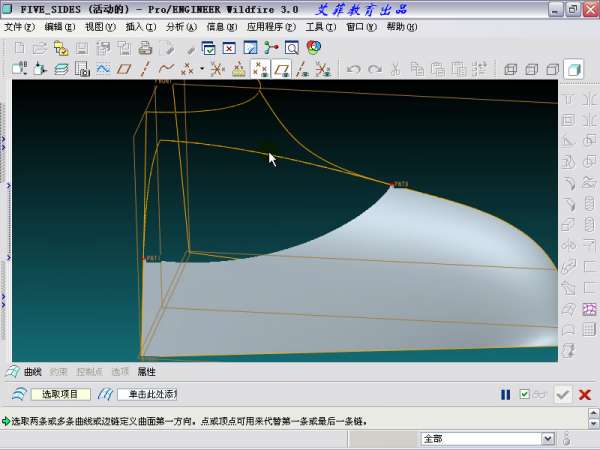The width and height of the screenshot is (600, 450).
Task: Toggle the feature preview checkbox
Action: pos(524,394)
